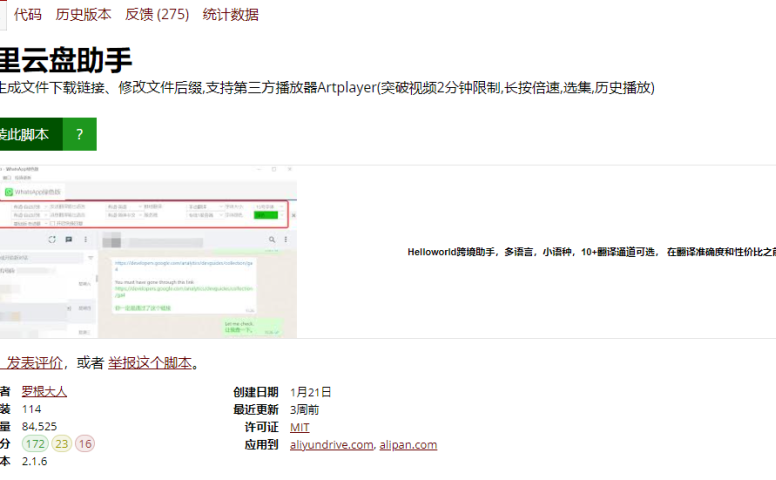The height and width of the screenshot is (480, 776).
Task: Select the 114 daily installs value
Action: point(31,409)
